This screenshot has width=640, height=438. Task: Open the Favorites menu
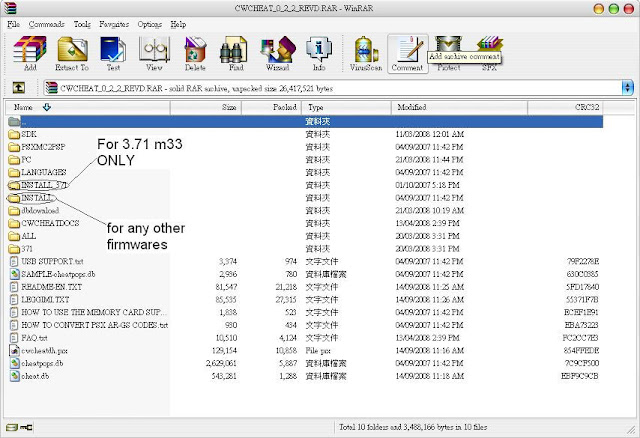[x=114, y=24]
